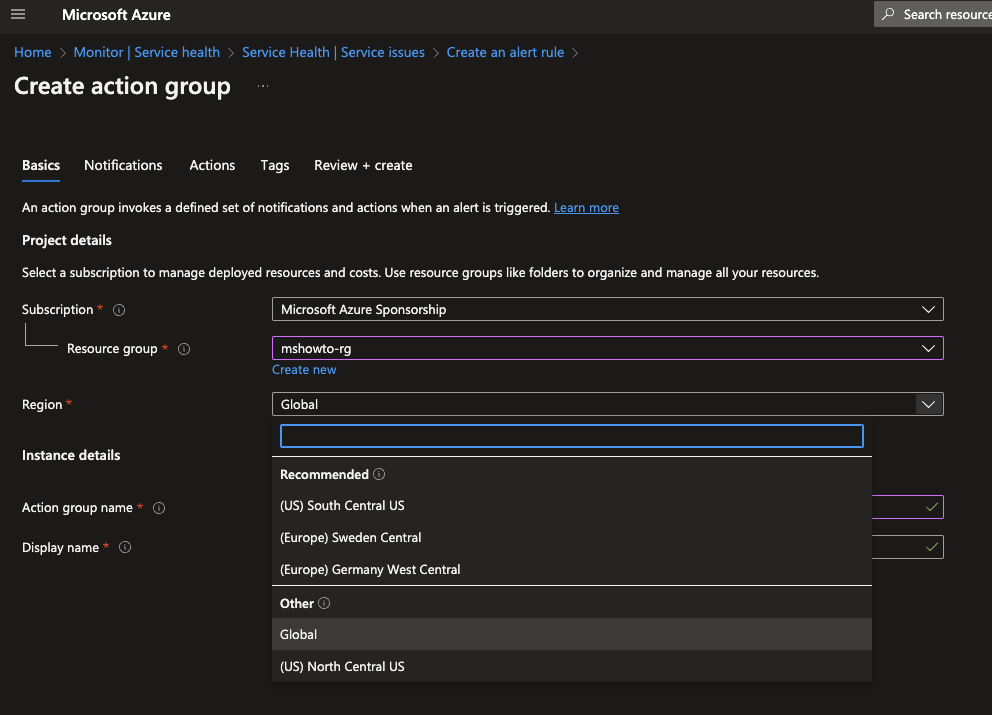Image resolution: width=992 pixels, height=715 pixels.
Task: Open the Resource group dropdown
Action: (607, 348)
